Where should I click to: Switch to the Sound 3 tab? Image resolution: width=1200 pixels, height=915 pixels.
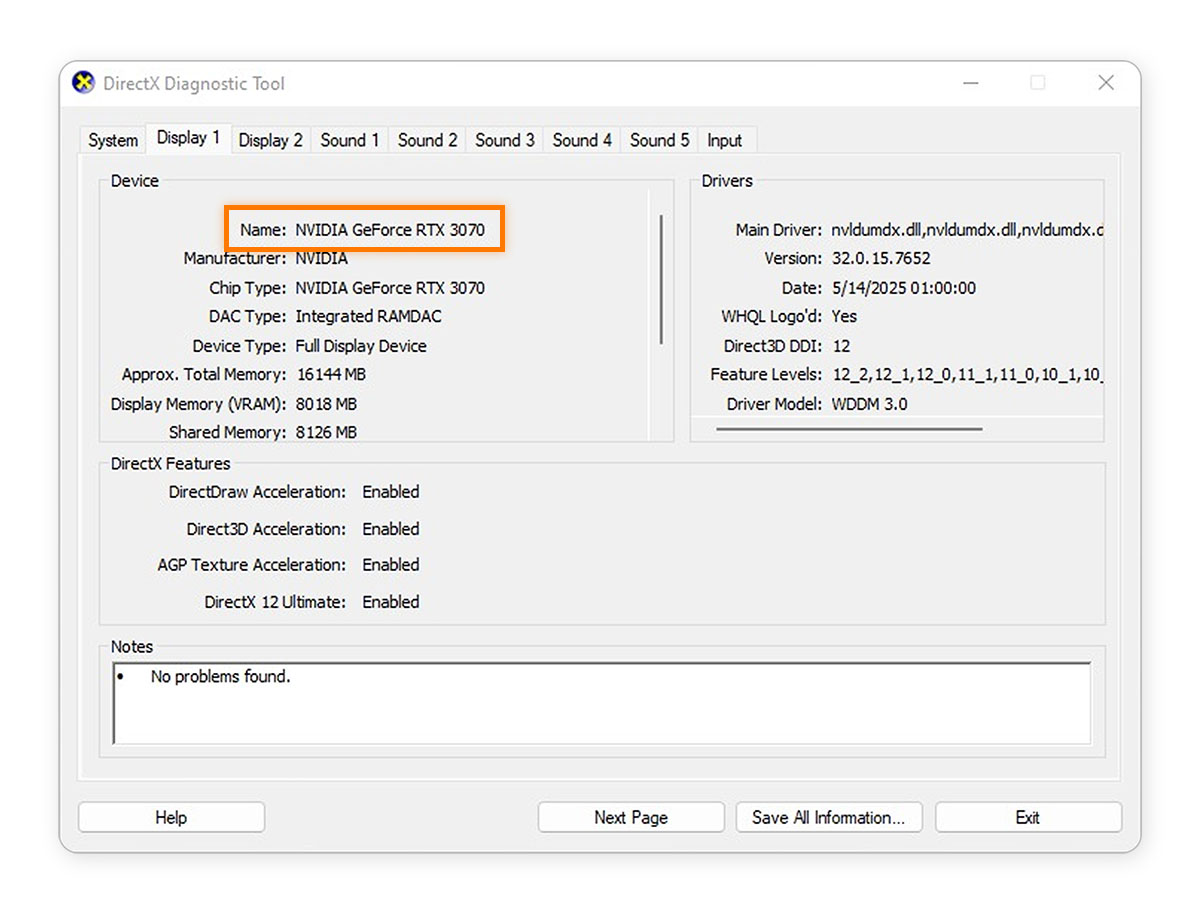(504, 140)
